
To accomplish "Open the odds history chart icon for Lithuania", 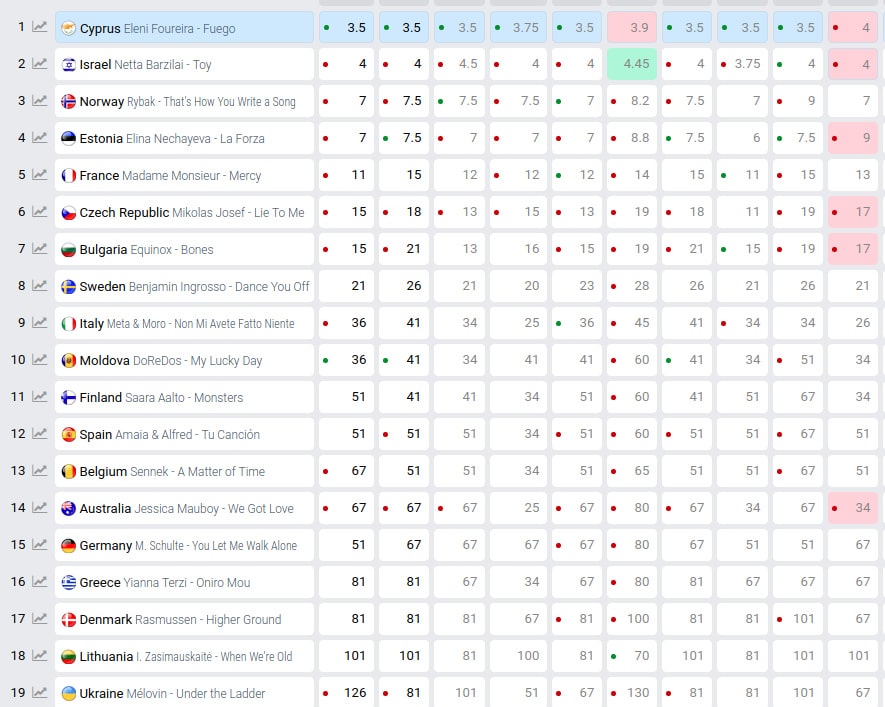I will [x=40, y=656].
